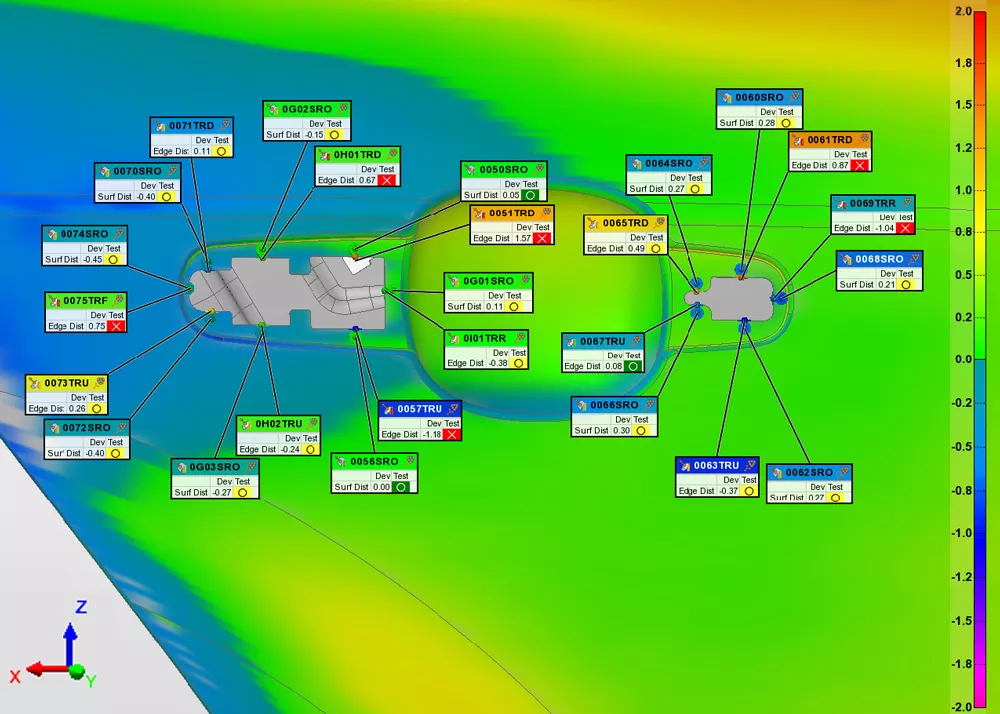Image resolution: width=1000 pixels, height=714 pixels.
Task: Click the red top of the color scale
Action: (x=979, y=19)
